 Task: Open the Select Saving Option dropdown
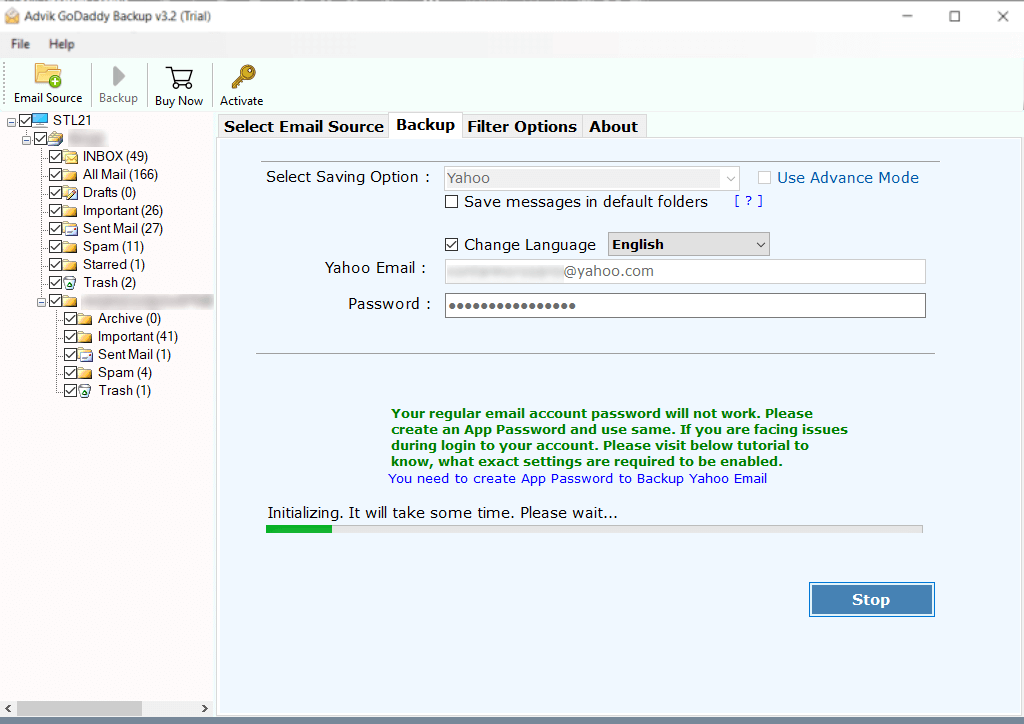[592, 178]
